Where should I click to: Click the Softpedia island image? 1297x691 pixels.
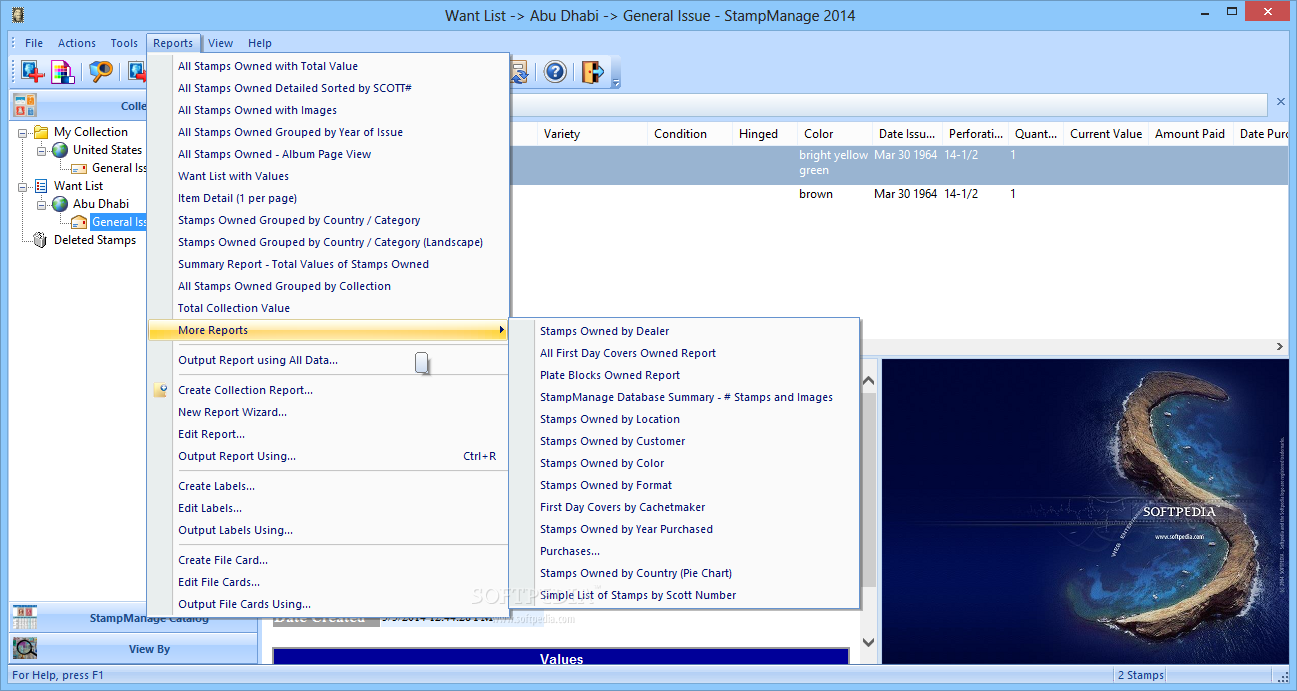coord(1084,511)
